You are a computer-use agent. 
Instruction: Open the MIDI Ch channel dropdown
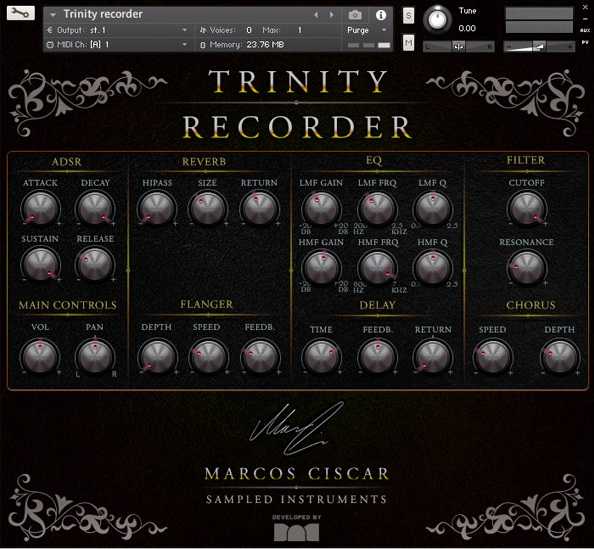coord(117,44)
